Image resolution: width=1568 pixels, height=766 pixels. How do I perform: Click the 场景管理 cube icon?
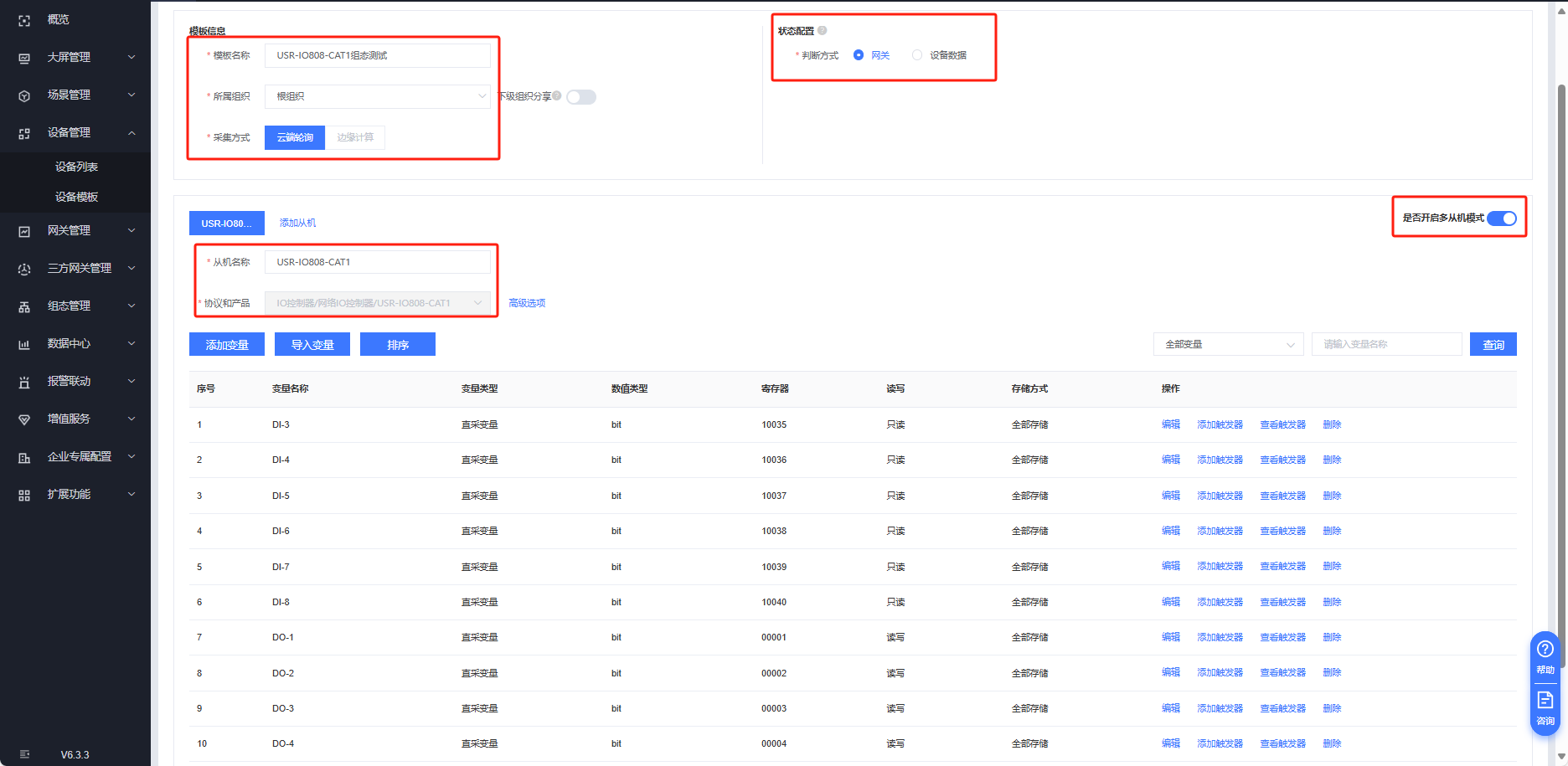24,95
